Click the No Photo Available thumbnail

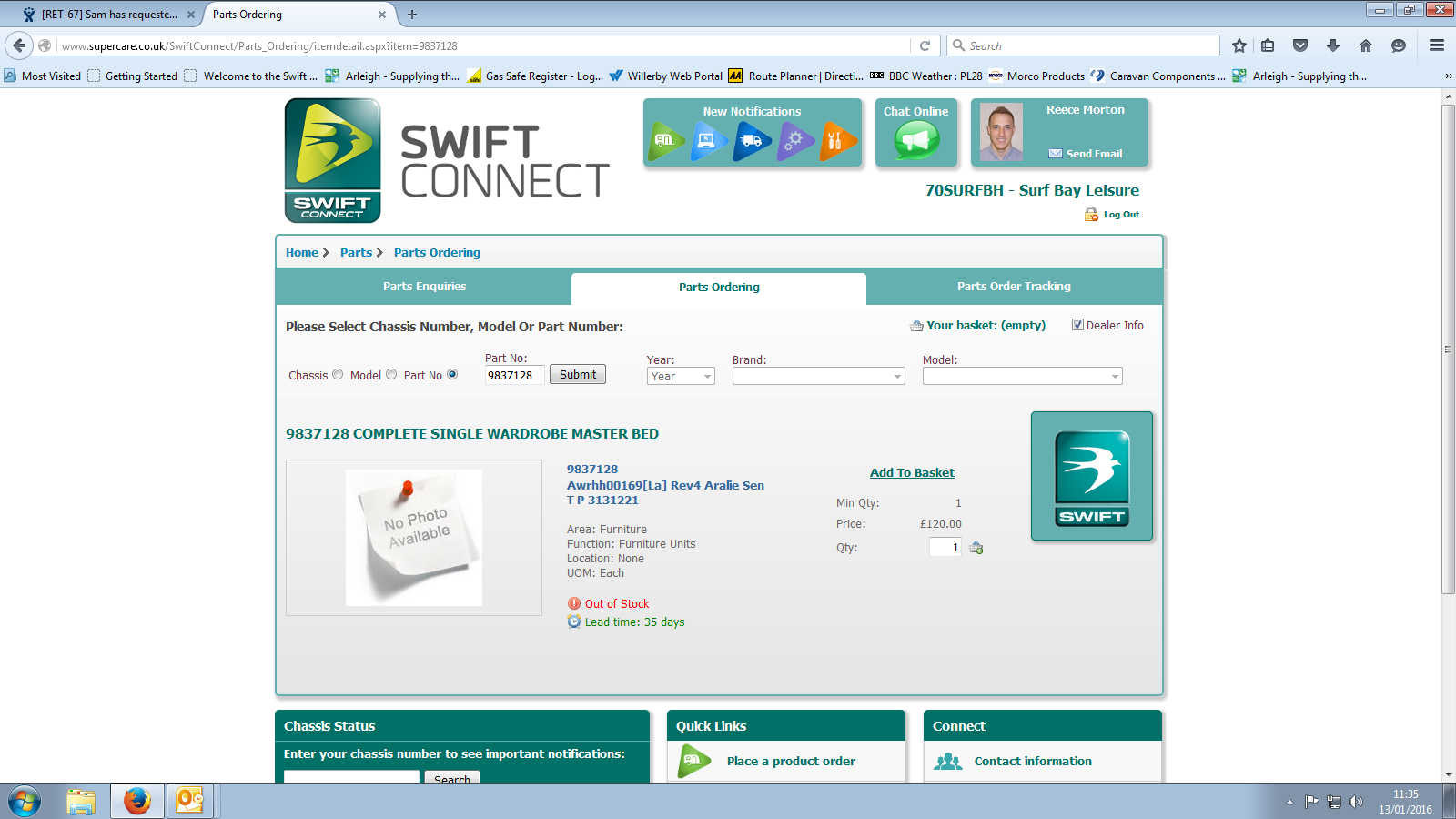[x=414, y=538]
